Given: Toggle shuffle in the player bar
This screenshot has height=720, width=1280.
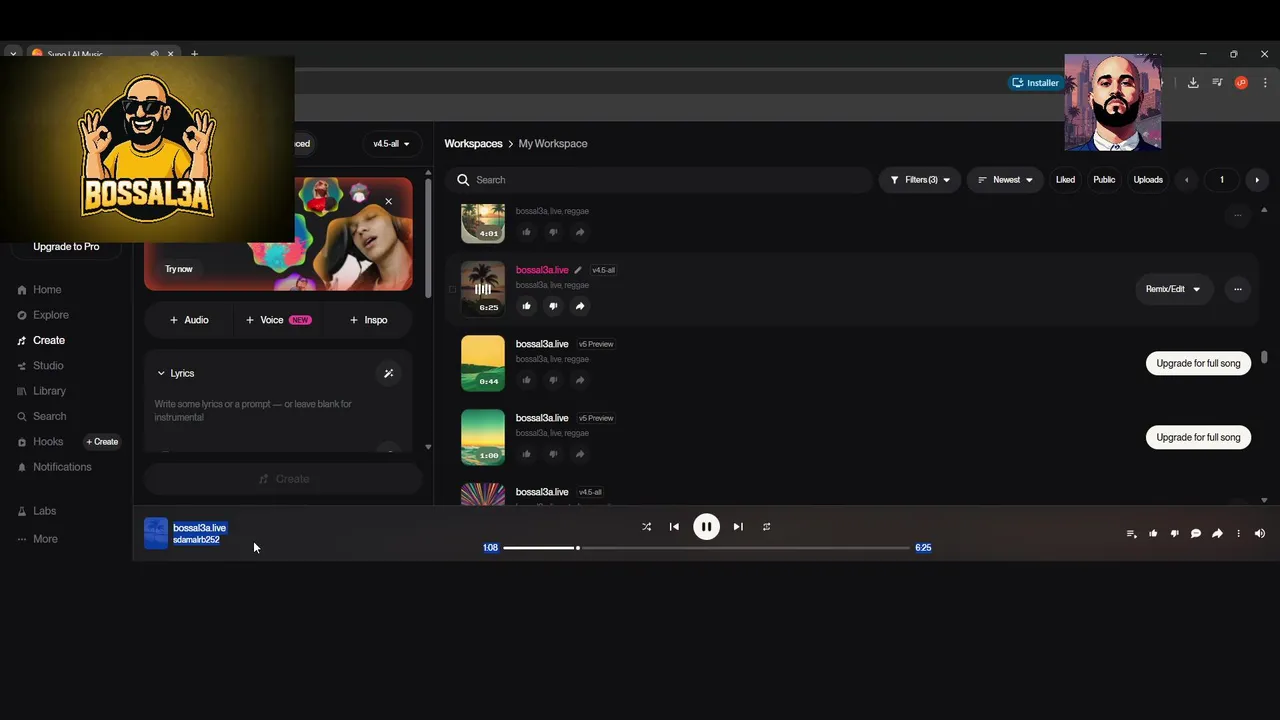Looking at the screenshot, I should coord(646,527).
